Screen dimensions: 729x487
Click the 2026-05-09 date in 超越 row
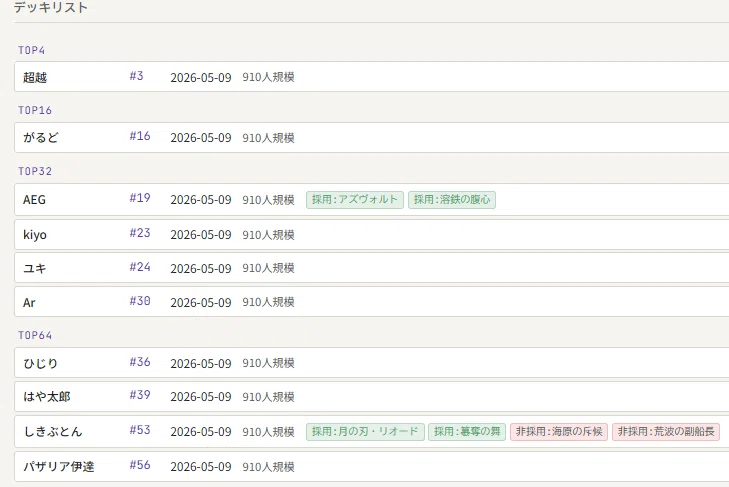tap(201, 78)
